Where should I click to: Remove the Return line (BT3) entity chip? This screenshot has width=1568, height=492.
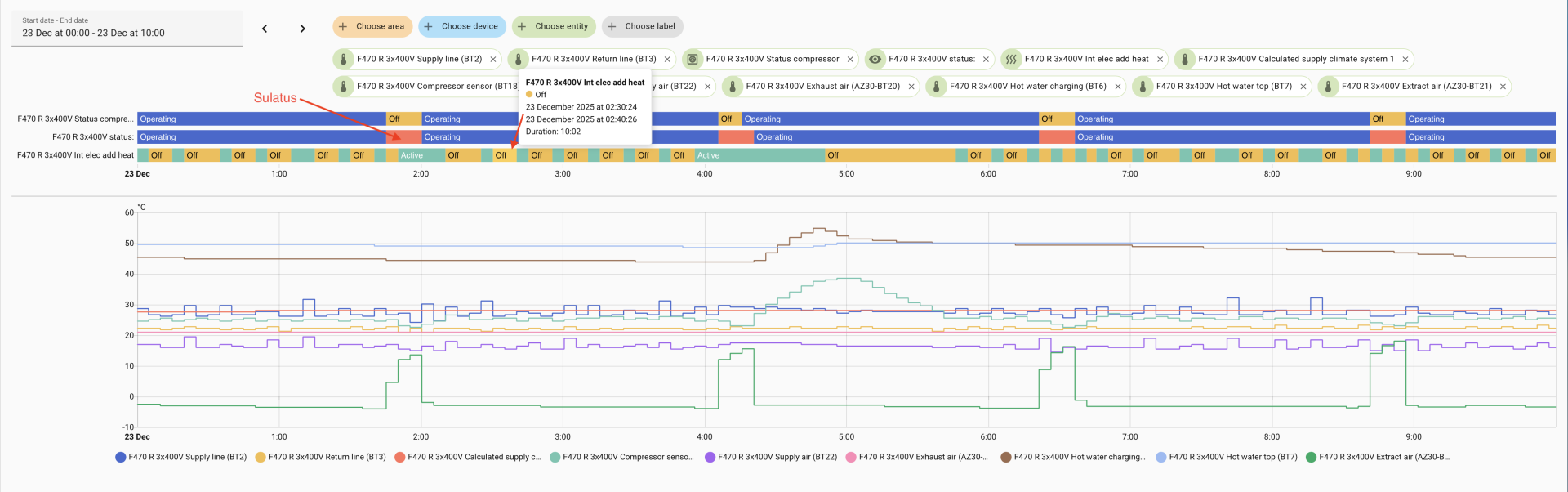point(667,60)
